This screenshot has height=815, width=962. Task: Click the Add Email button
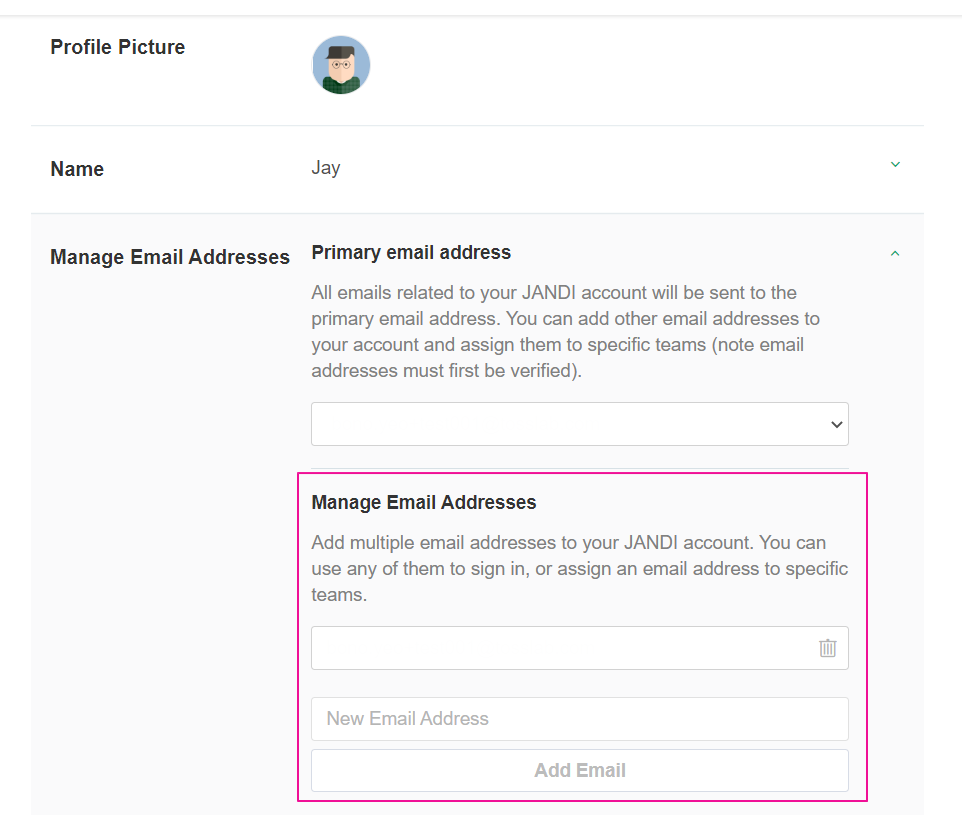pos(580,770)
